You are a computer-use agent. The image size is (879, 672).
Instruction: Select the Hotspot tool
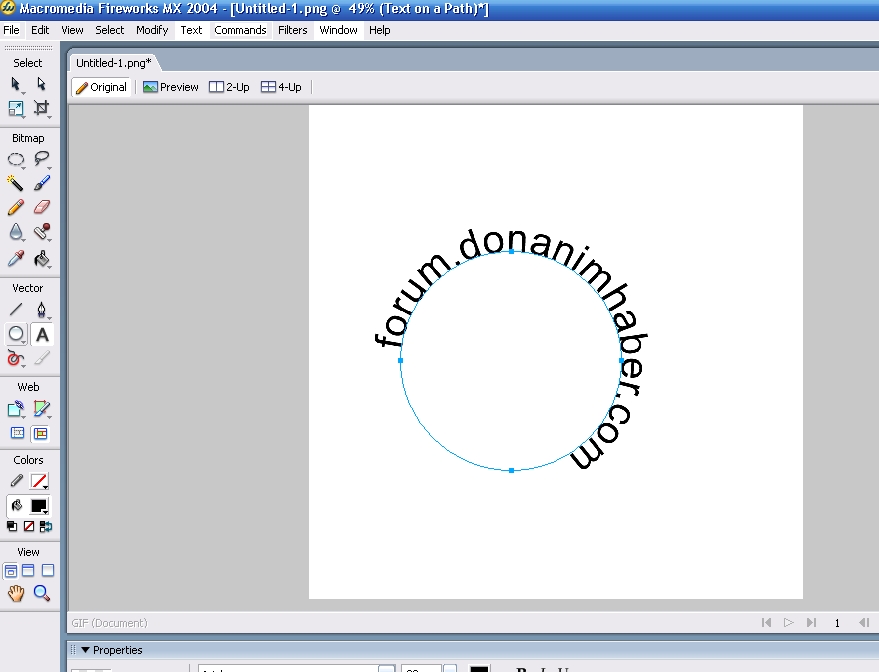tap(16, 409)
